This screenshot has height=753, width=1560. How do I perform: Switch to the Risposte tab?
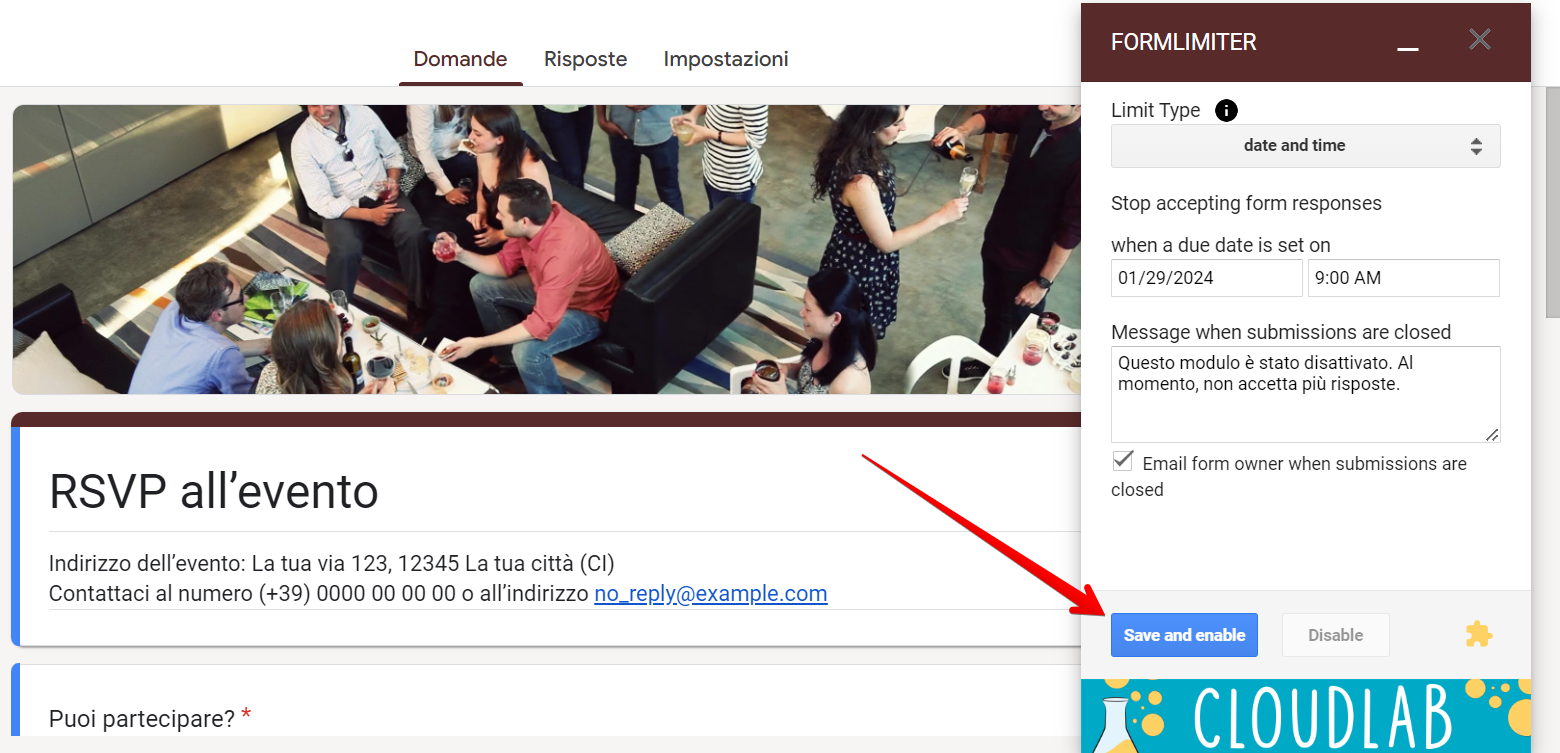coord(585,59)
